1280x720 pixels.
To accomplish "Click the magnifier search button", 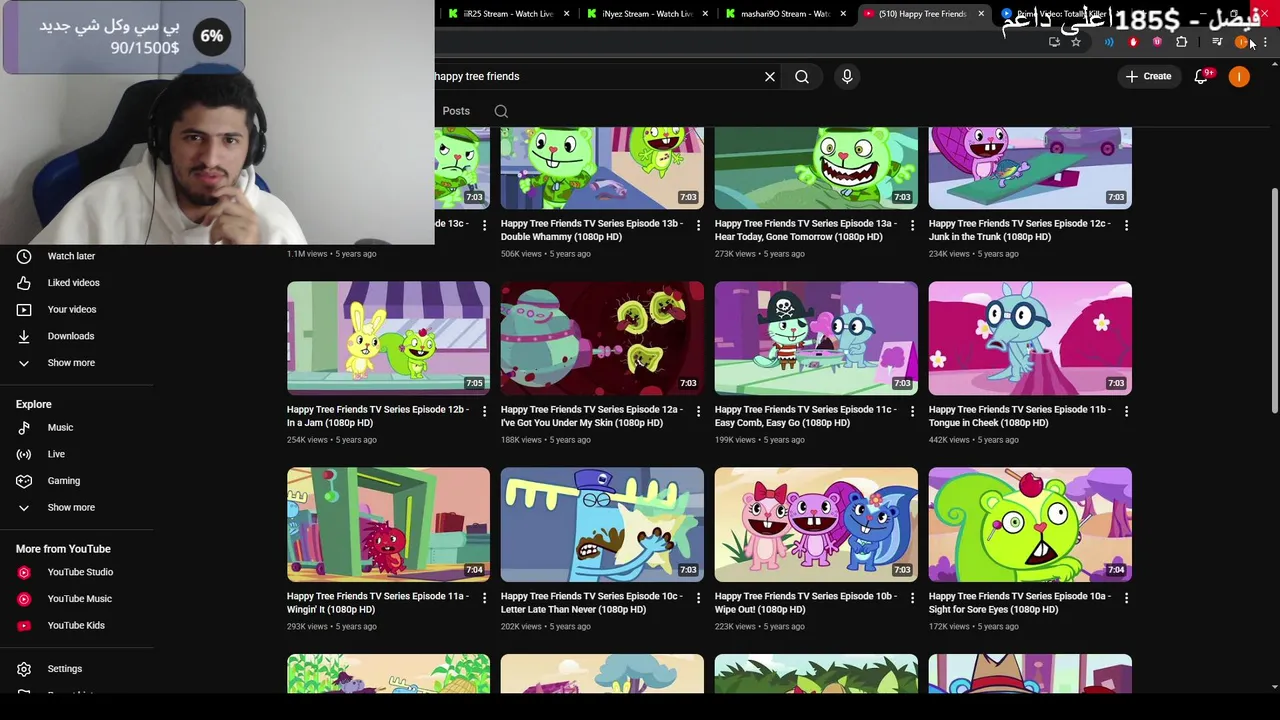I will click(802, 76).
